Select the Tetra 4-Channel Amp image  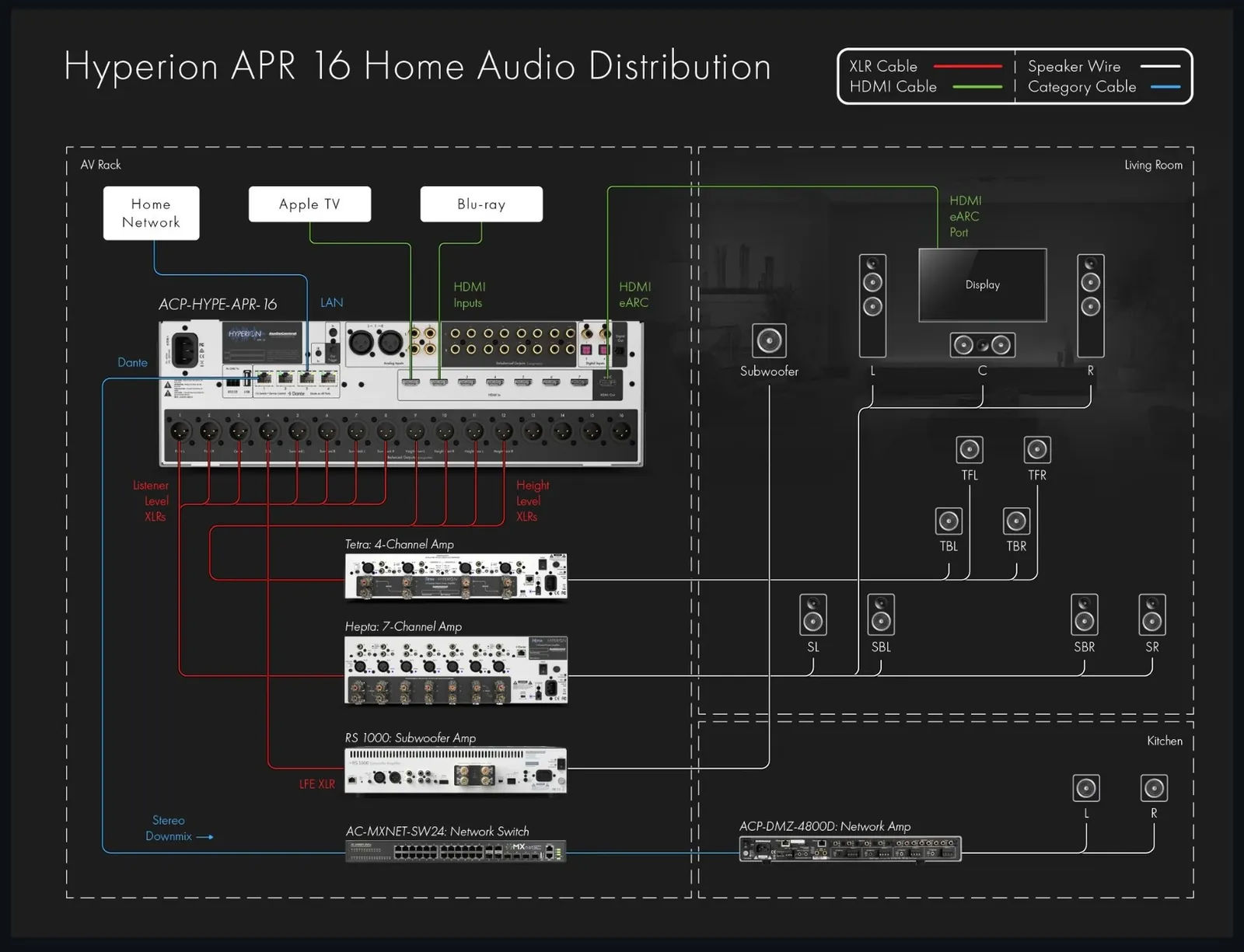tap(456, 577)
